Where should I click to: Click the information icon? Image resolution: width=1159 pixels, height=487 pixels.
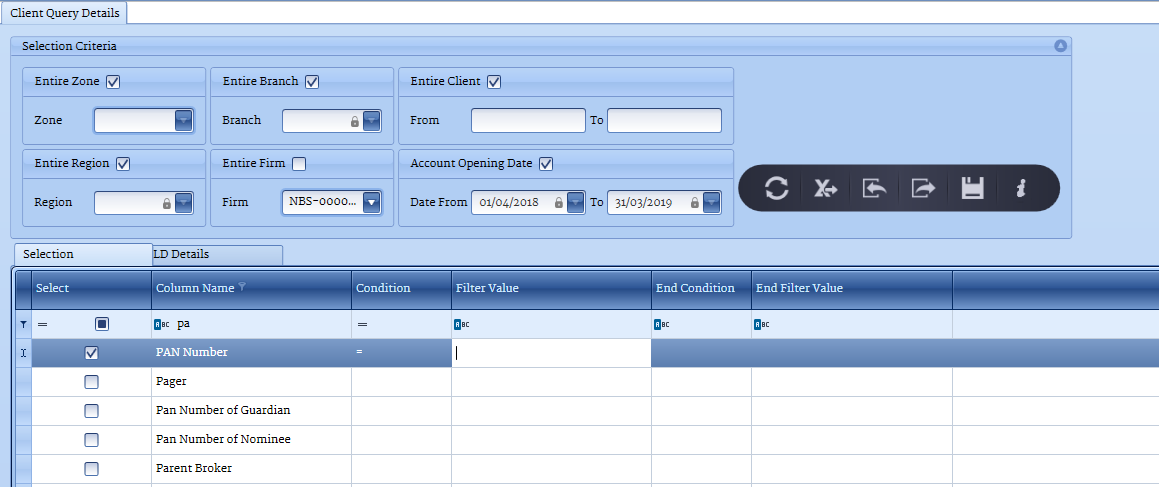click(x=1020, y=188)
